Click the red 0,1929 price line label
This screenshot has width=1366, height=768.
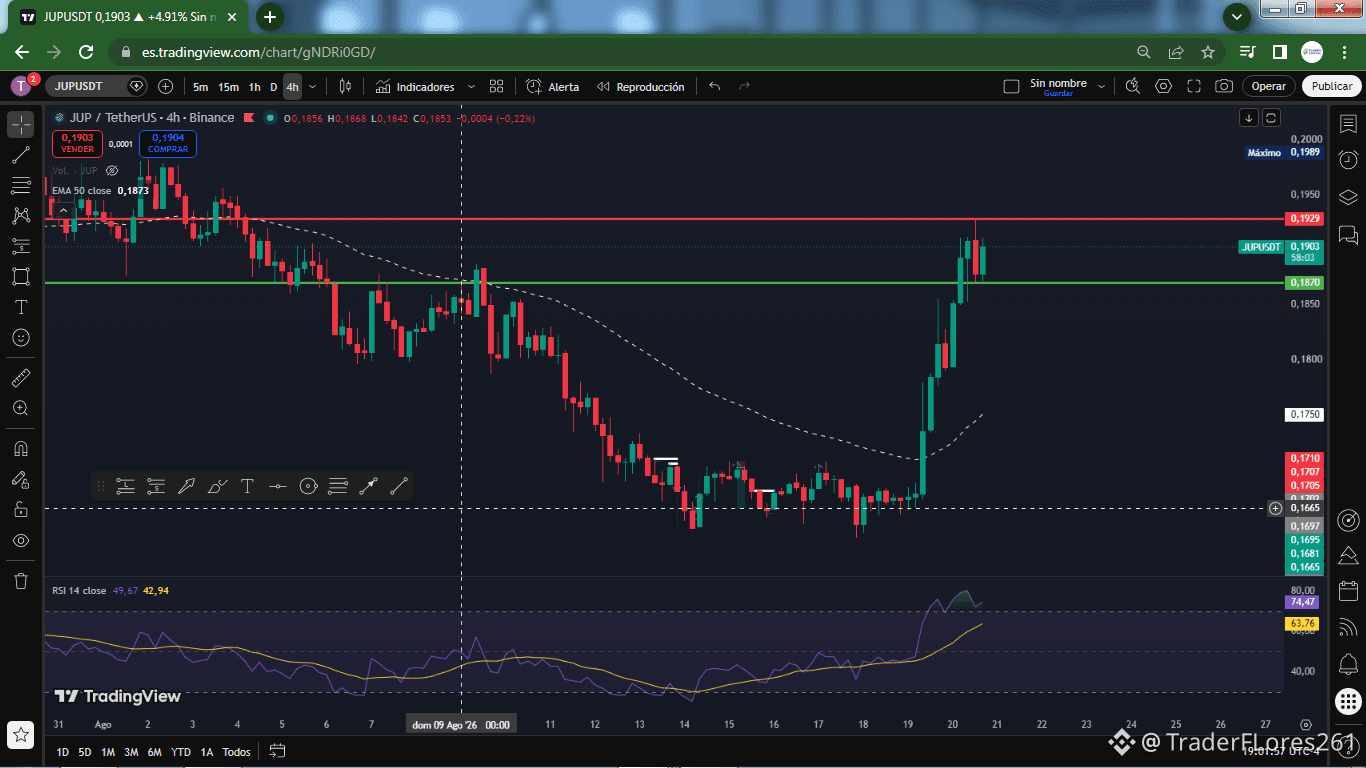pyautogui.click(x=1305, y=219)
